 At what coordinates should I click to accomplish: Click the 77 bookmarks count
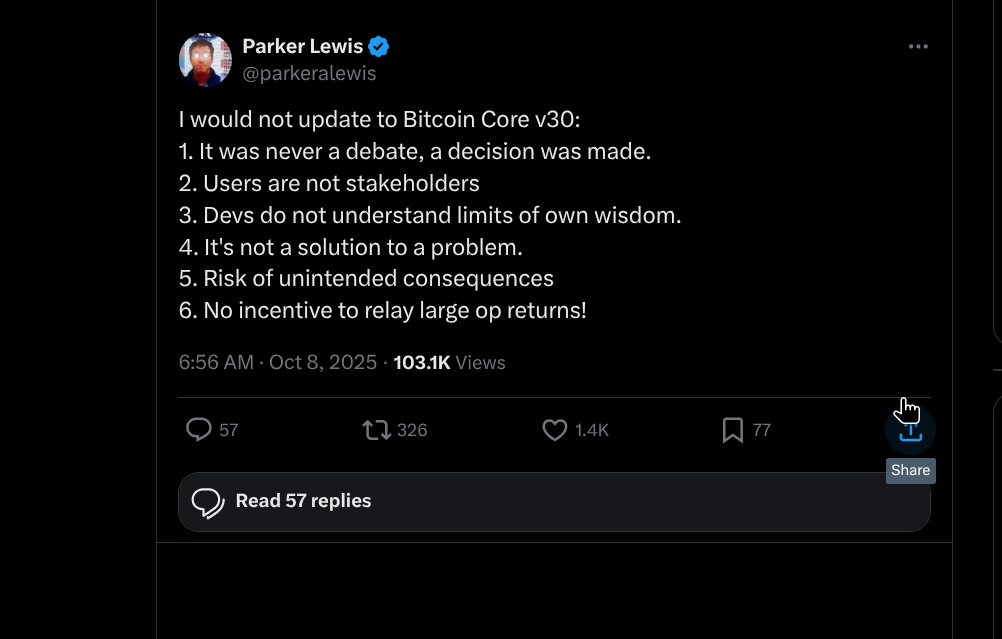762,430
